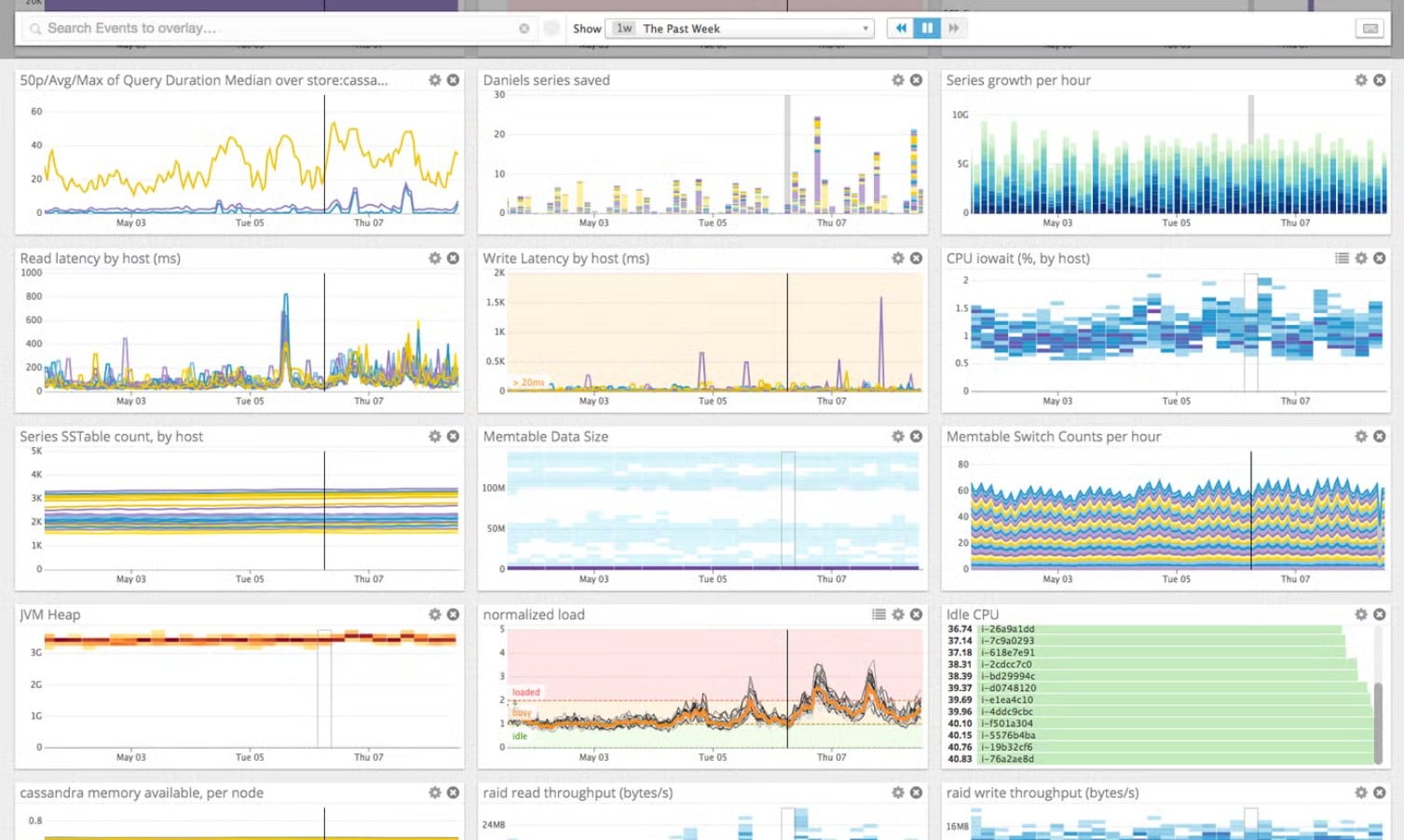Remove the raid write throughput widget

coord(1380,793)
